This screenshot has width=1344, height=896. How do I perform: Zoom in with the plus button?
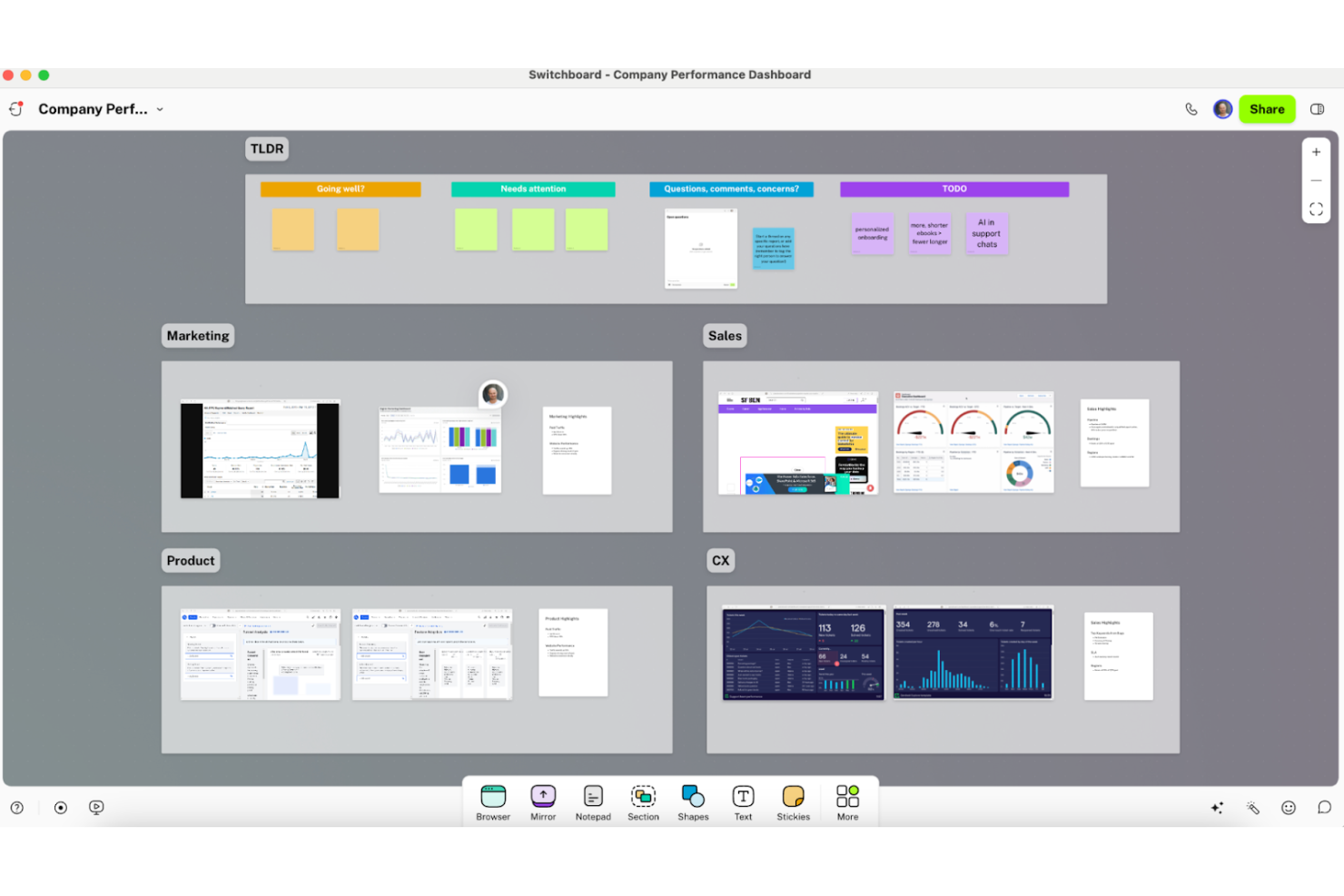click(1316, 153)
